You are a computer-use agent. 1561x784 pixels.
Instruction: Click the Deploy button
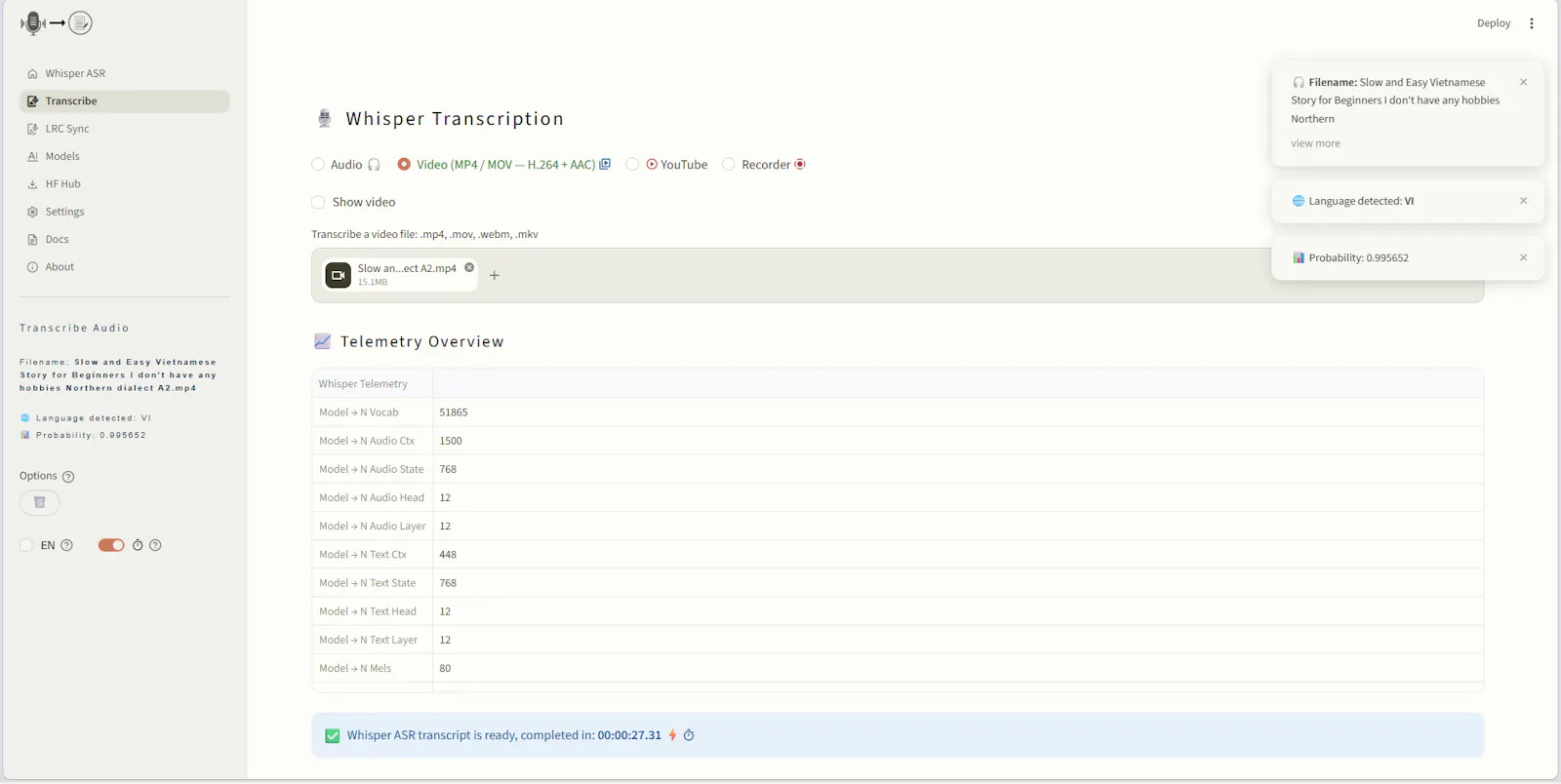pyautogui.click(x=1494, y=23)
